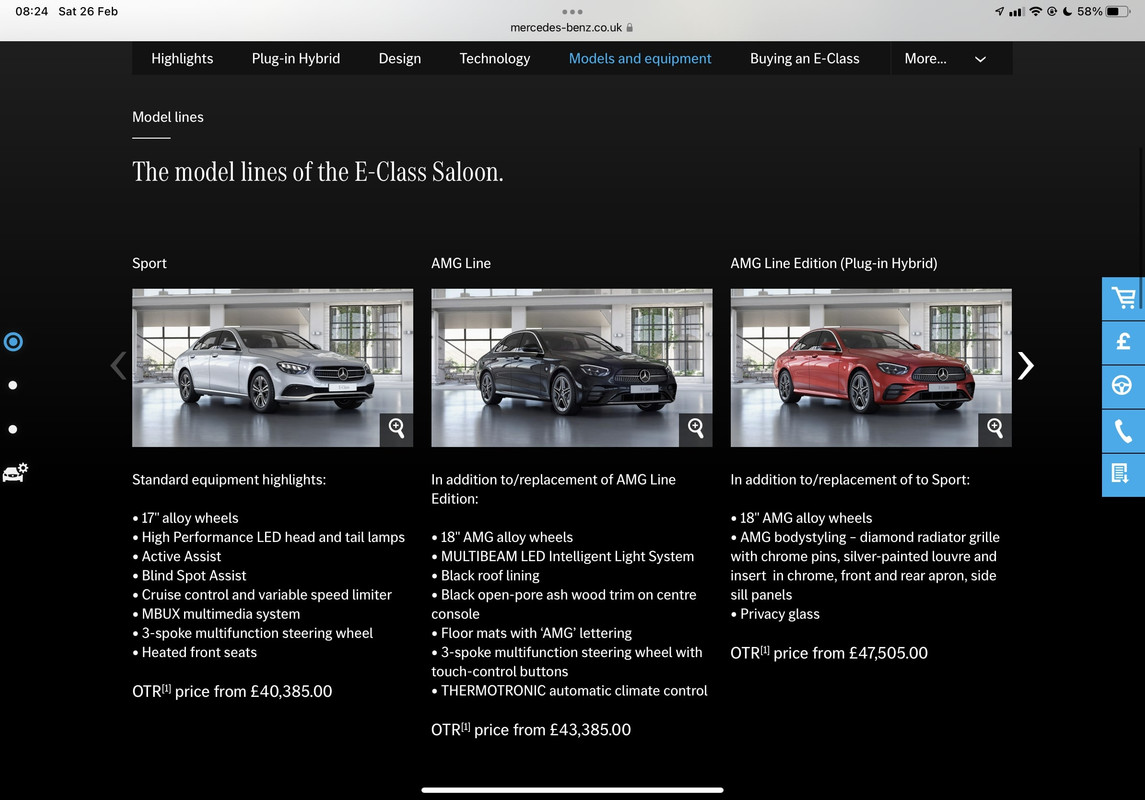1145x800 pixels.
Task: Tap the Wi-Fi status icon
Action: tap(1035, 12)
